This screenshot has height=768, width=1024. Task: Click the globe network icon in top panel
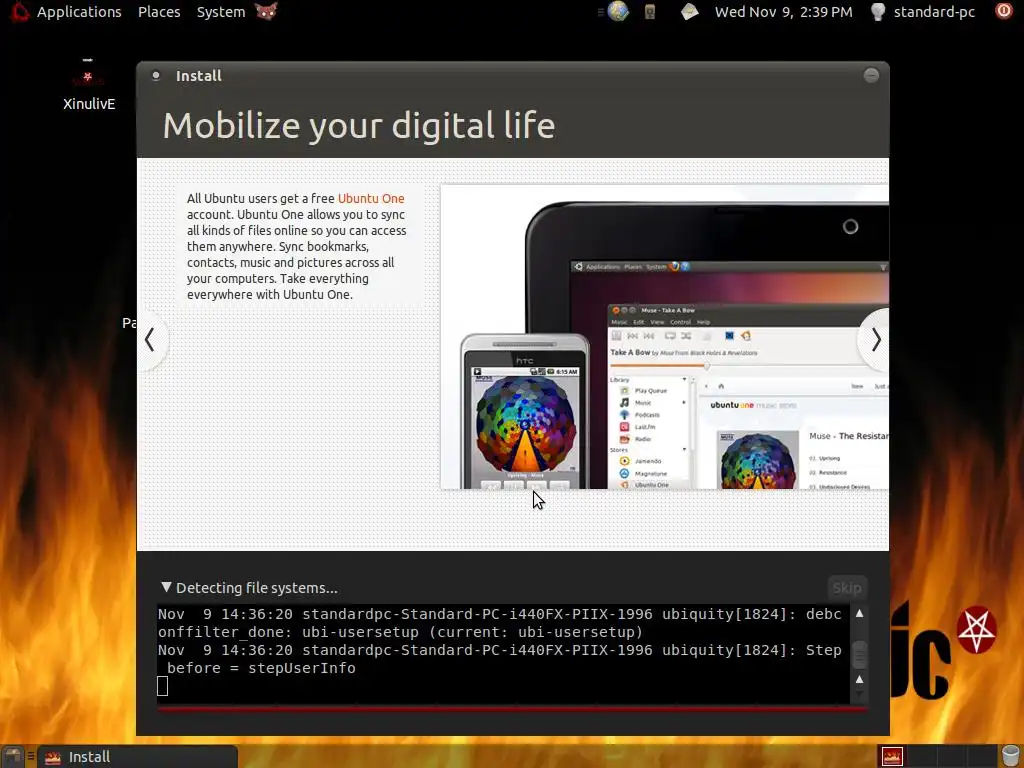tap(618, 11)
